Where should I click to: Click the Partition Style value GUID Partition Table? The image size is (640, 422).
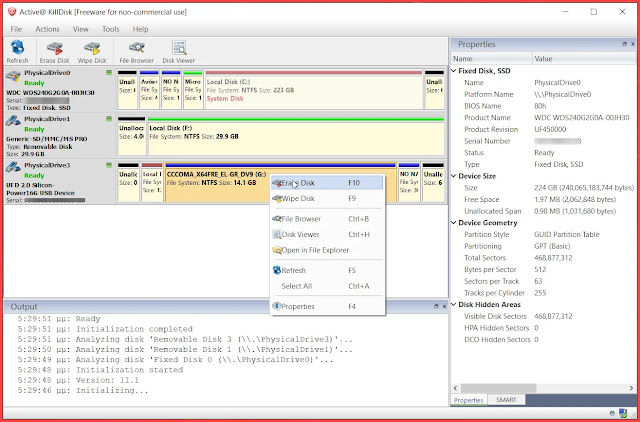click(x=567, y=235)
